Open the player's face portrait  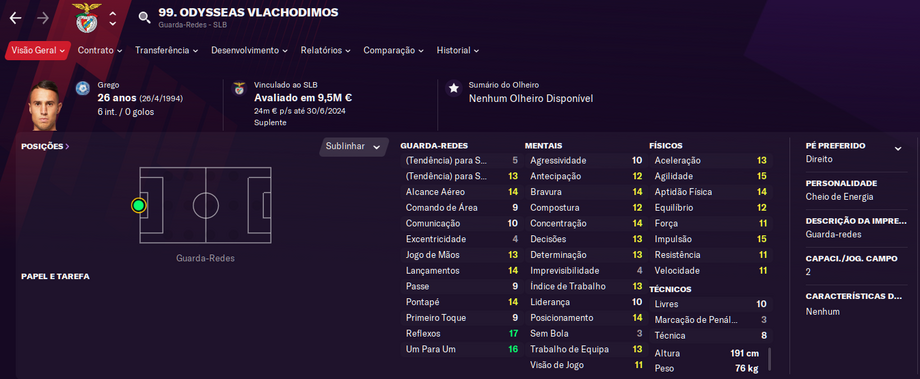coord(45,106)
